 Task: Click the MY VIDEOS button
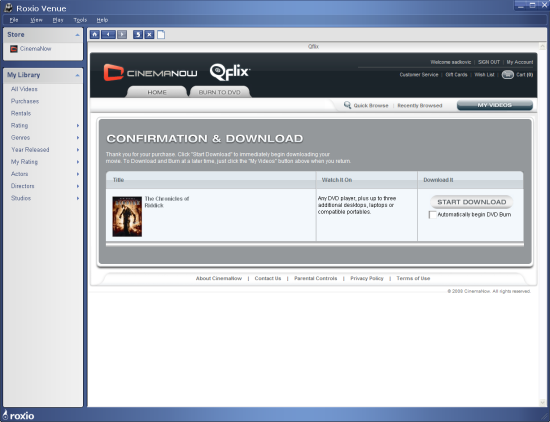495,105
